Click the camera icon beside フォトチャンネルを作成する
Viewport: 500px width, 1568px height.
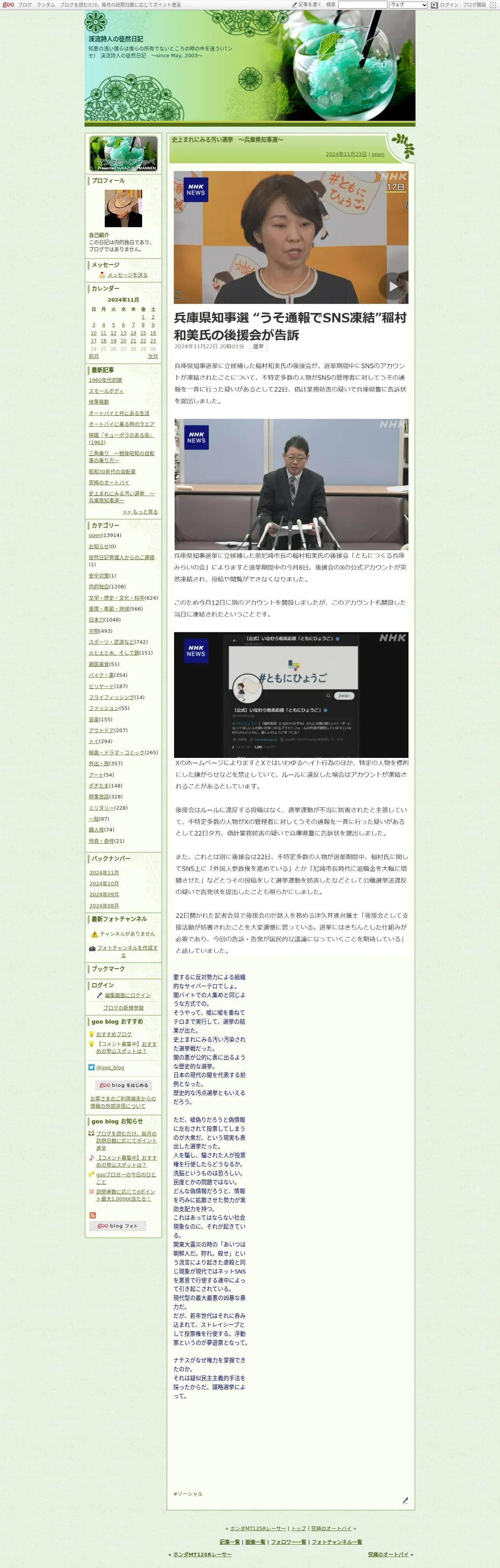(x=92, y=948)
